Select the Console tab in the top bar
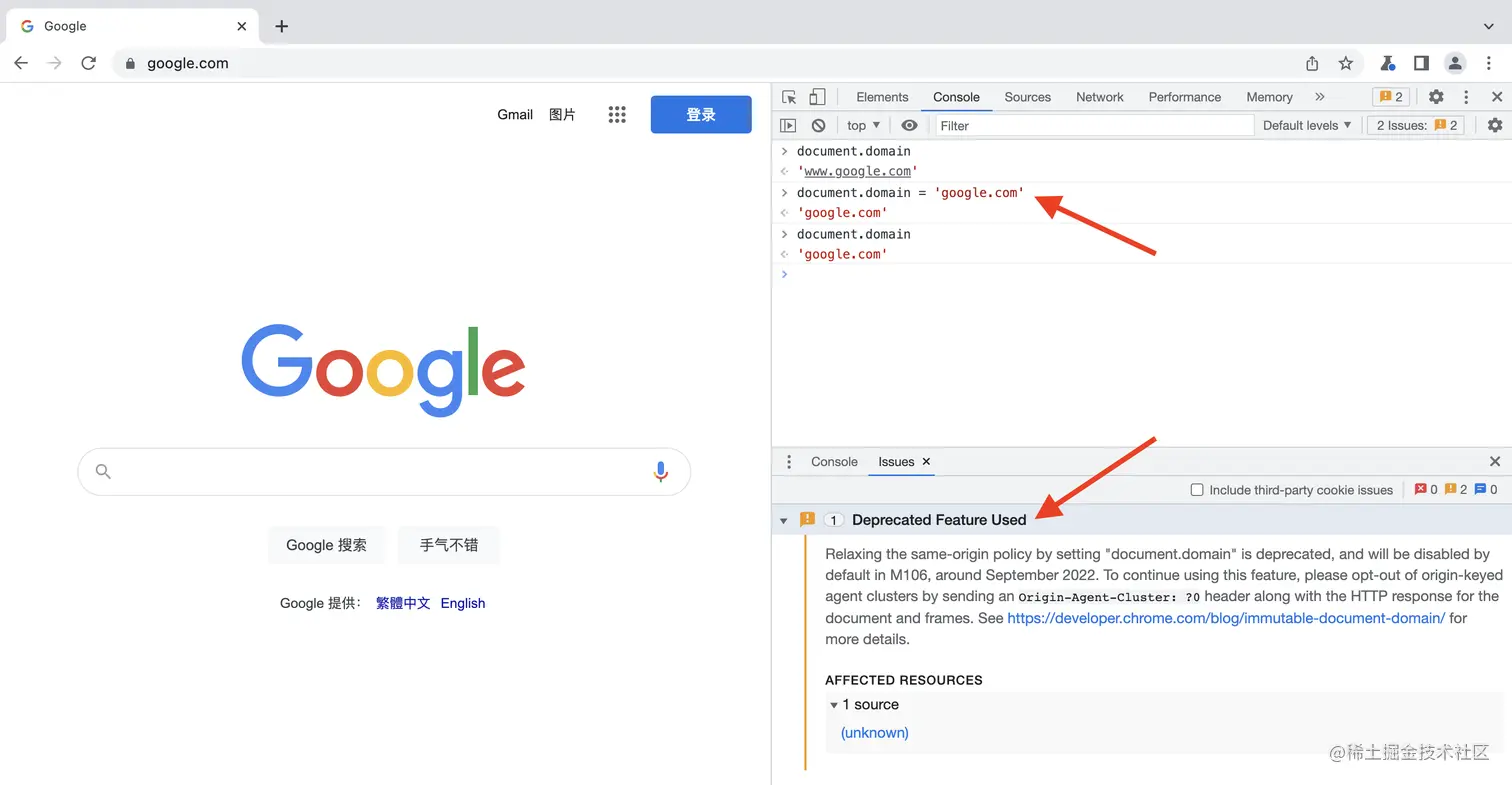This screenshot has width=1512, height=785. coord(956,97)
